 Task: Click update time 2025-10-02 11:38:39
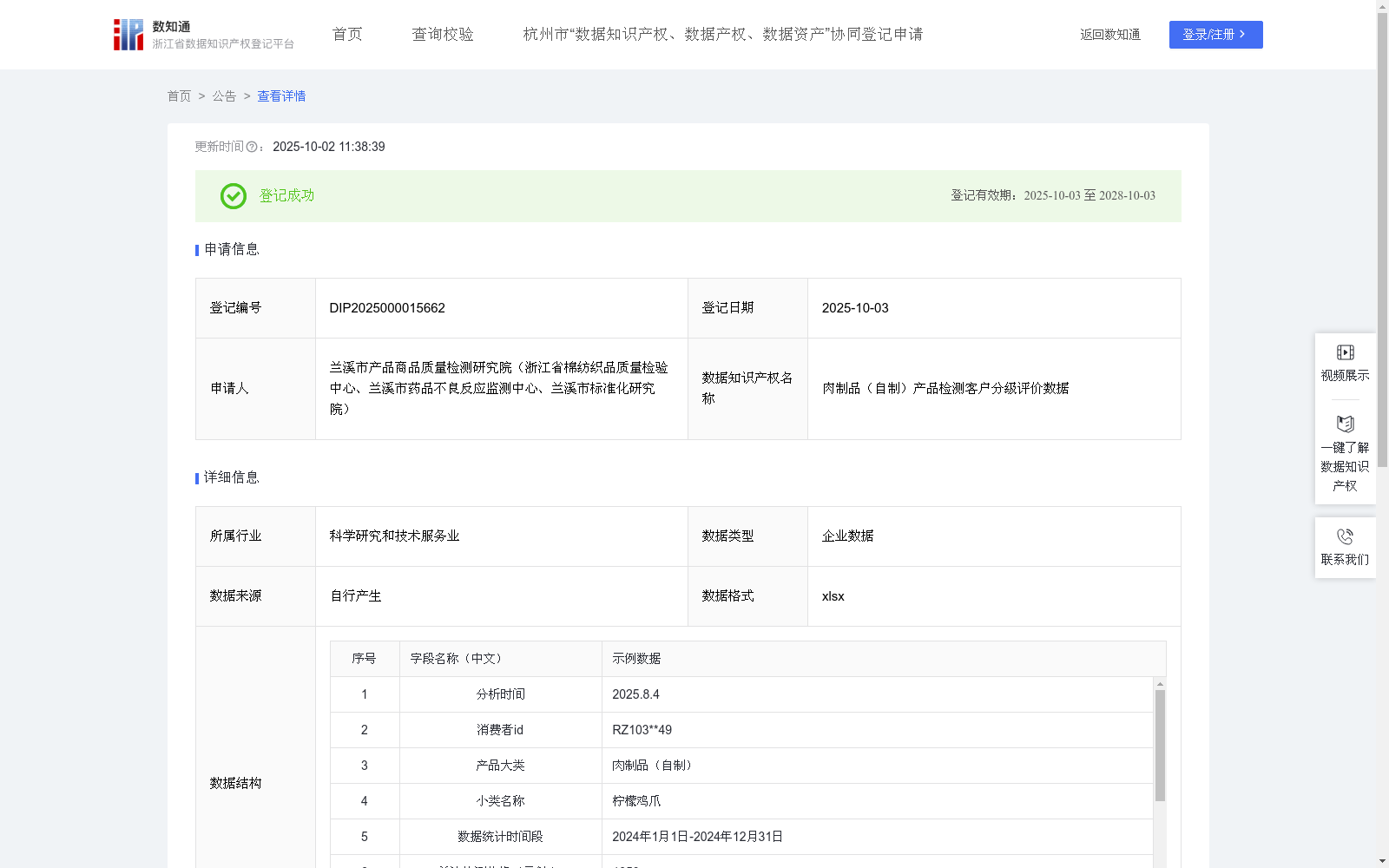click(329, 147)
